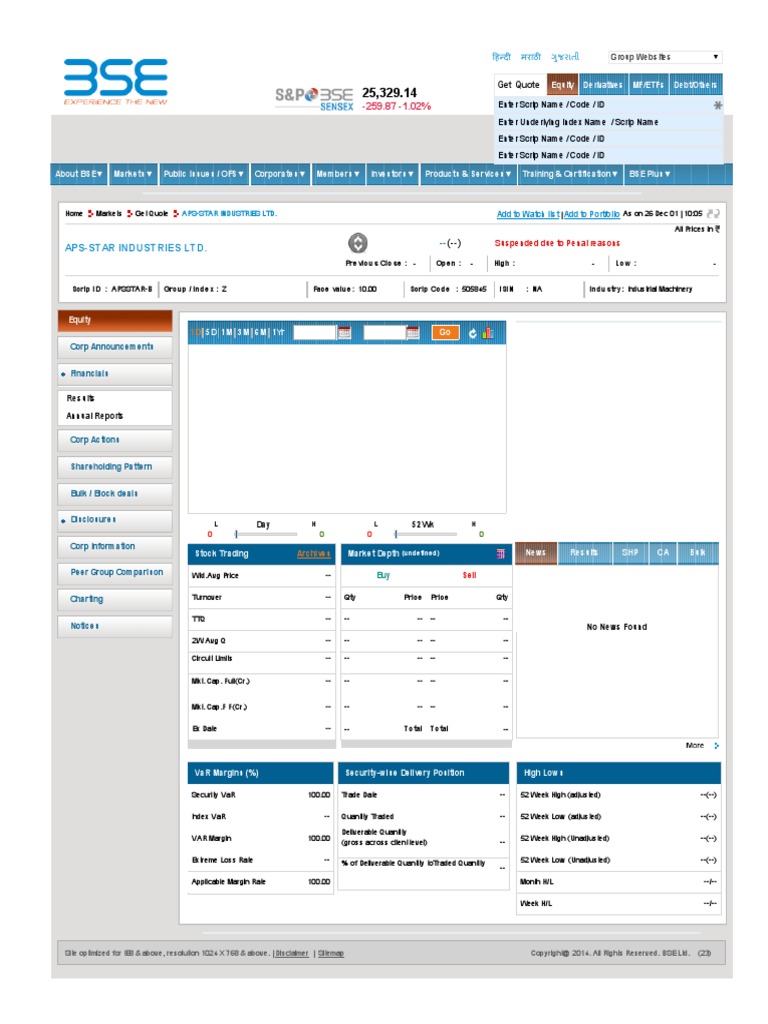Click the chart reload arrow icon
The height and width of the screenshot is (1024, 768).
(472, 333)
